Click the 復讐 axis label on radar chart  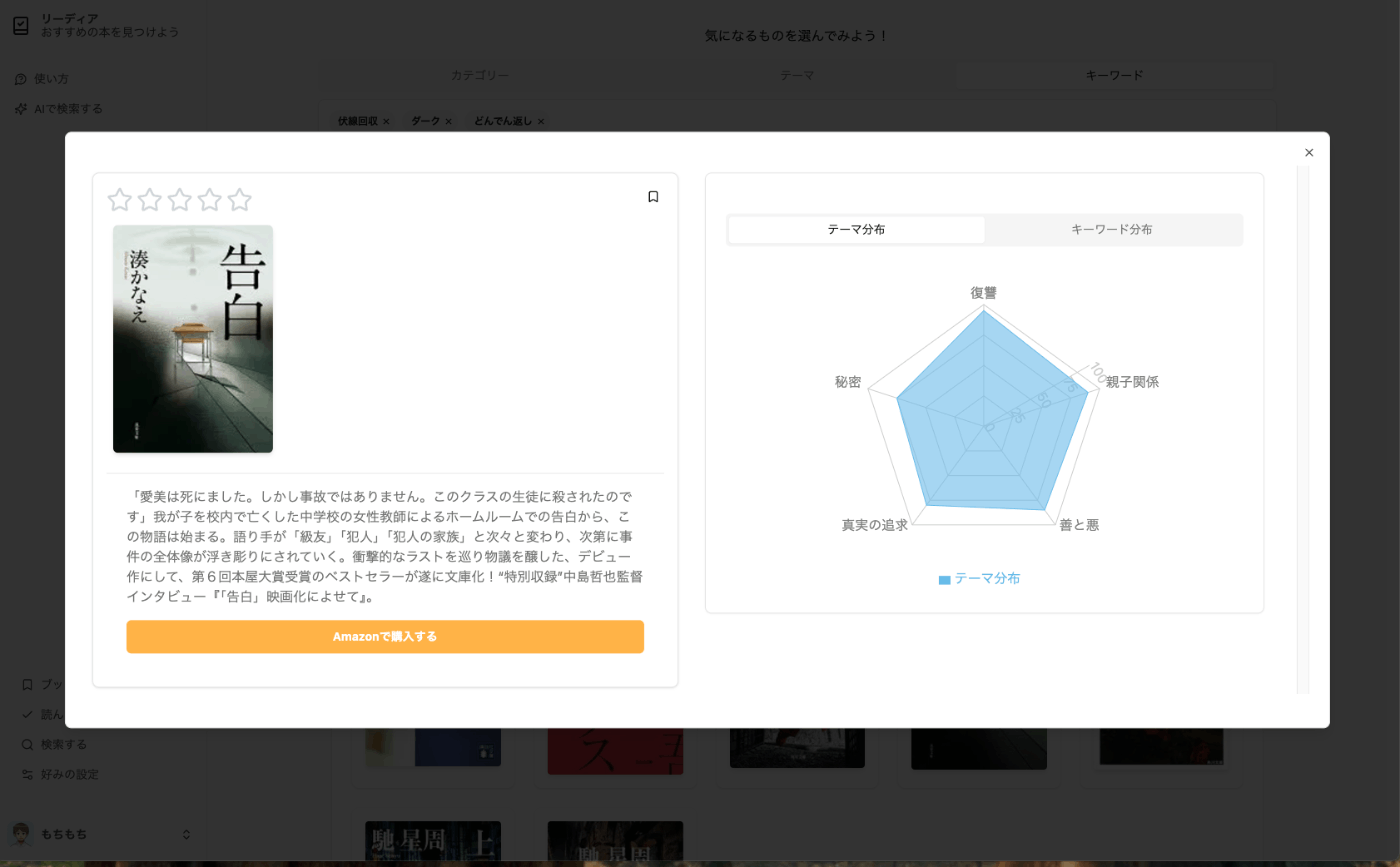click(x=984, y=293)
